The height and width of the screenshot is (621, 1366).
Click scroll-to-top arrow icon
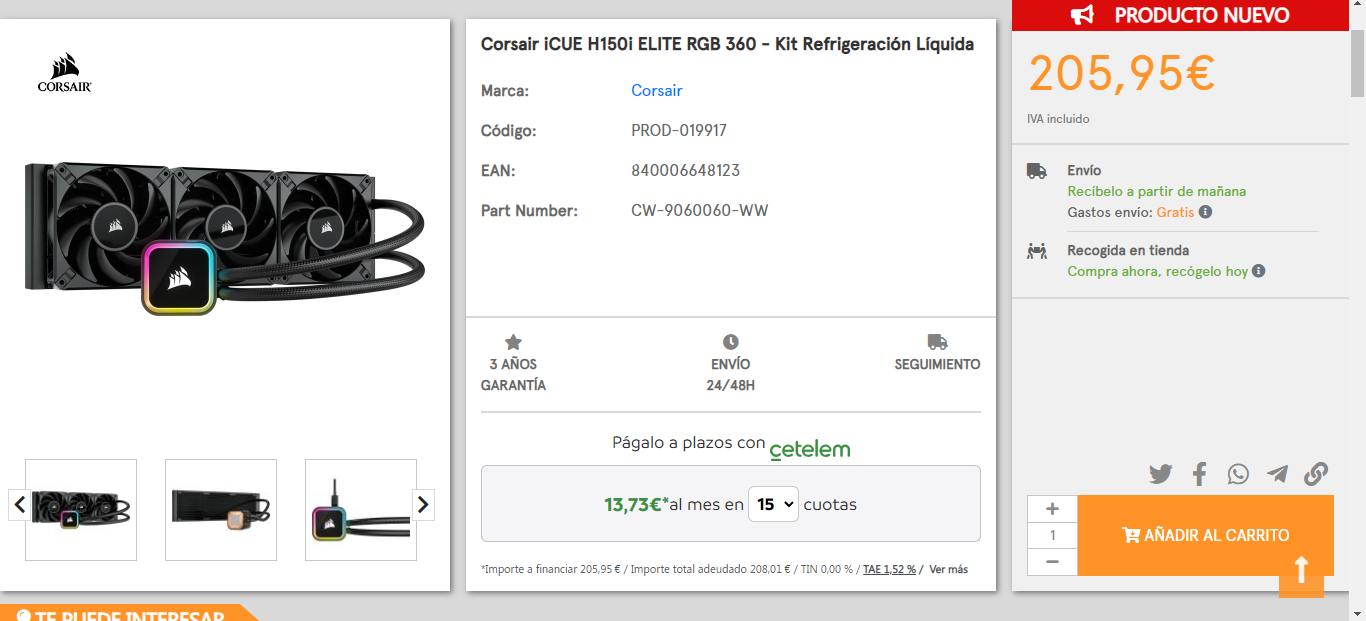pos(1301,571)
